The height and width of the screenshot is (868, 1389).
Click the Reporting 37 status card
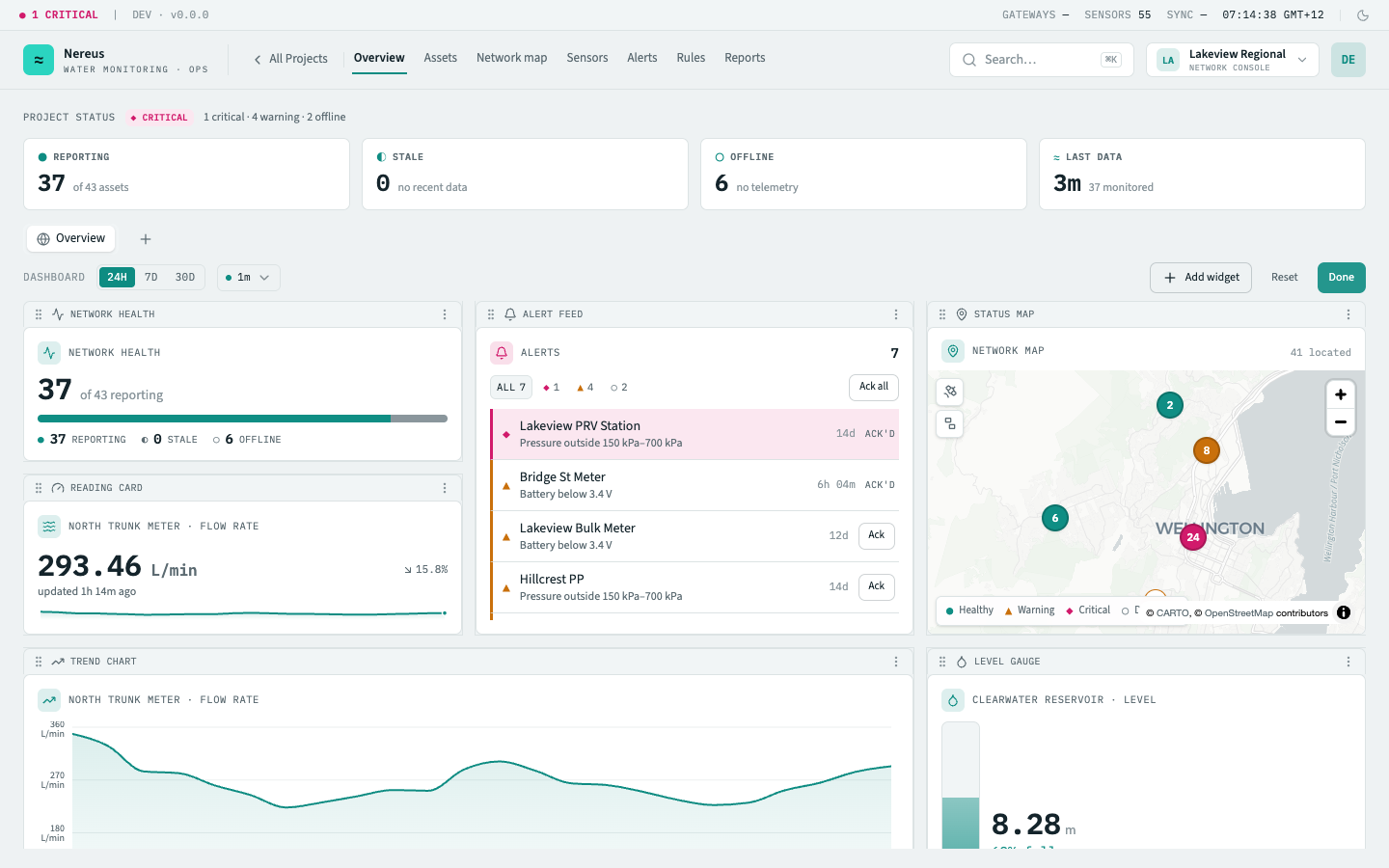(x=186, y=174)
